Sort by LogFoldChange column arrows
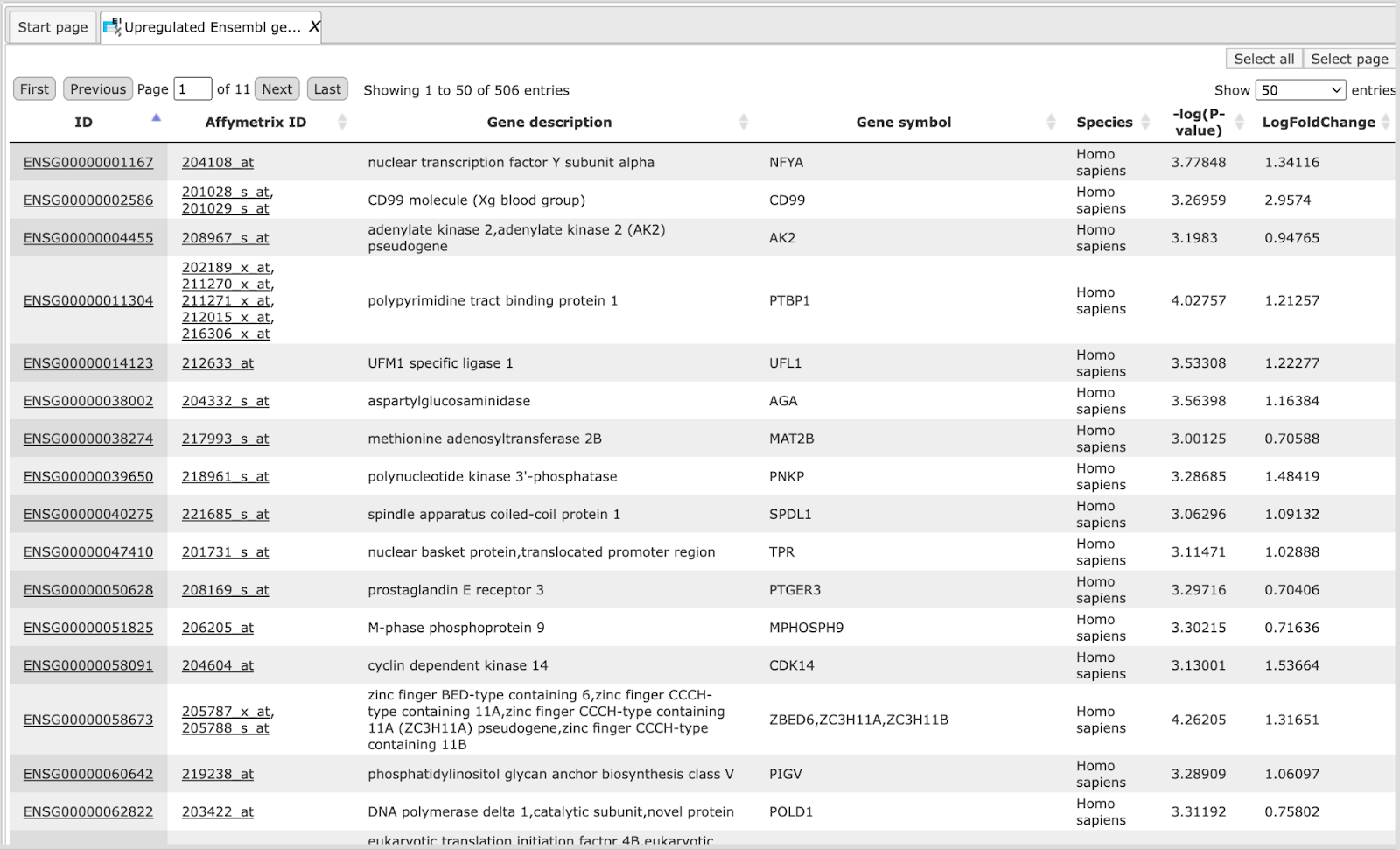The image size is (1400, 850). [1385, 122]
